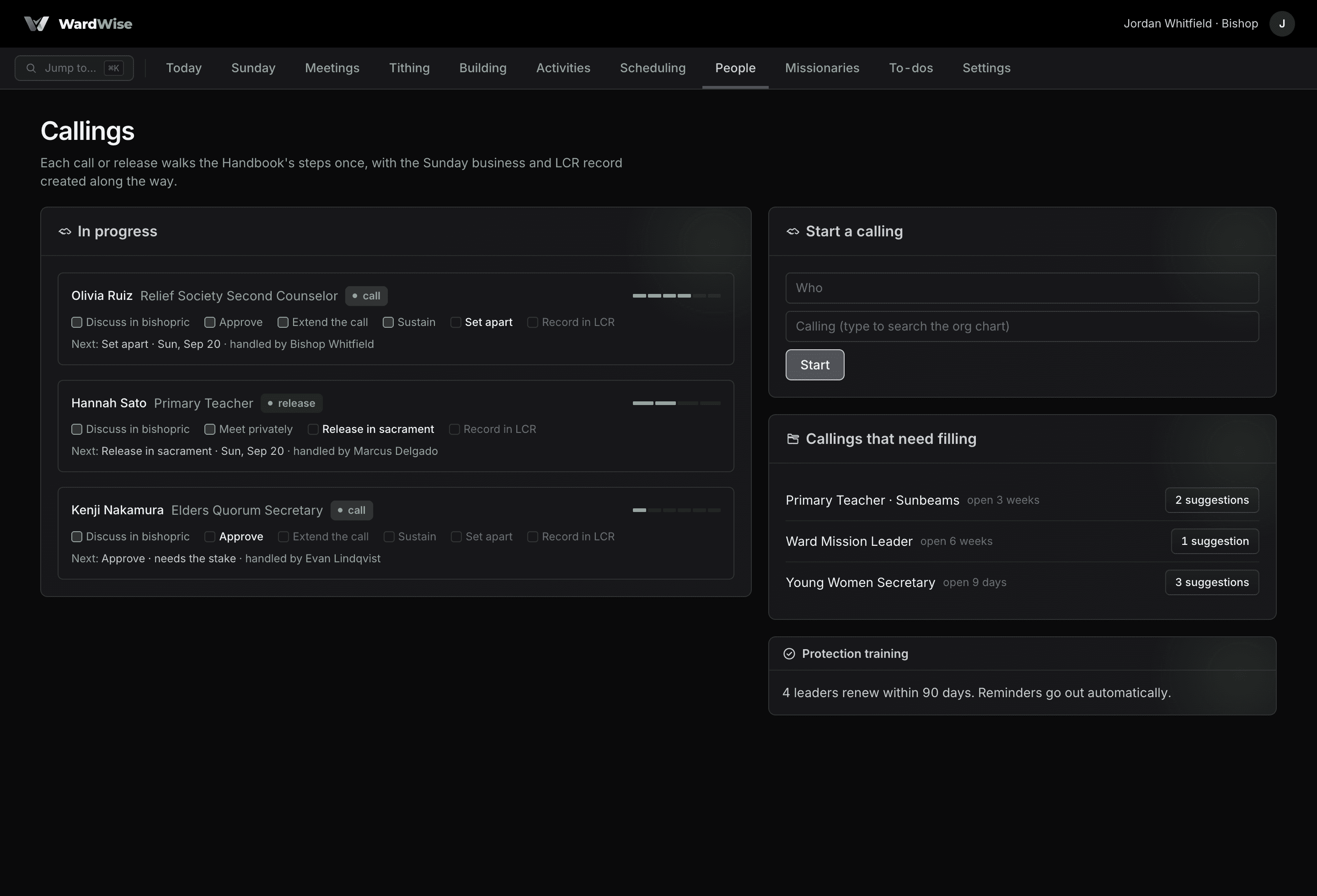Go to the Meetings tab

click(332, 68)
